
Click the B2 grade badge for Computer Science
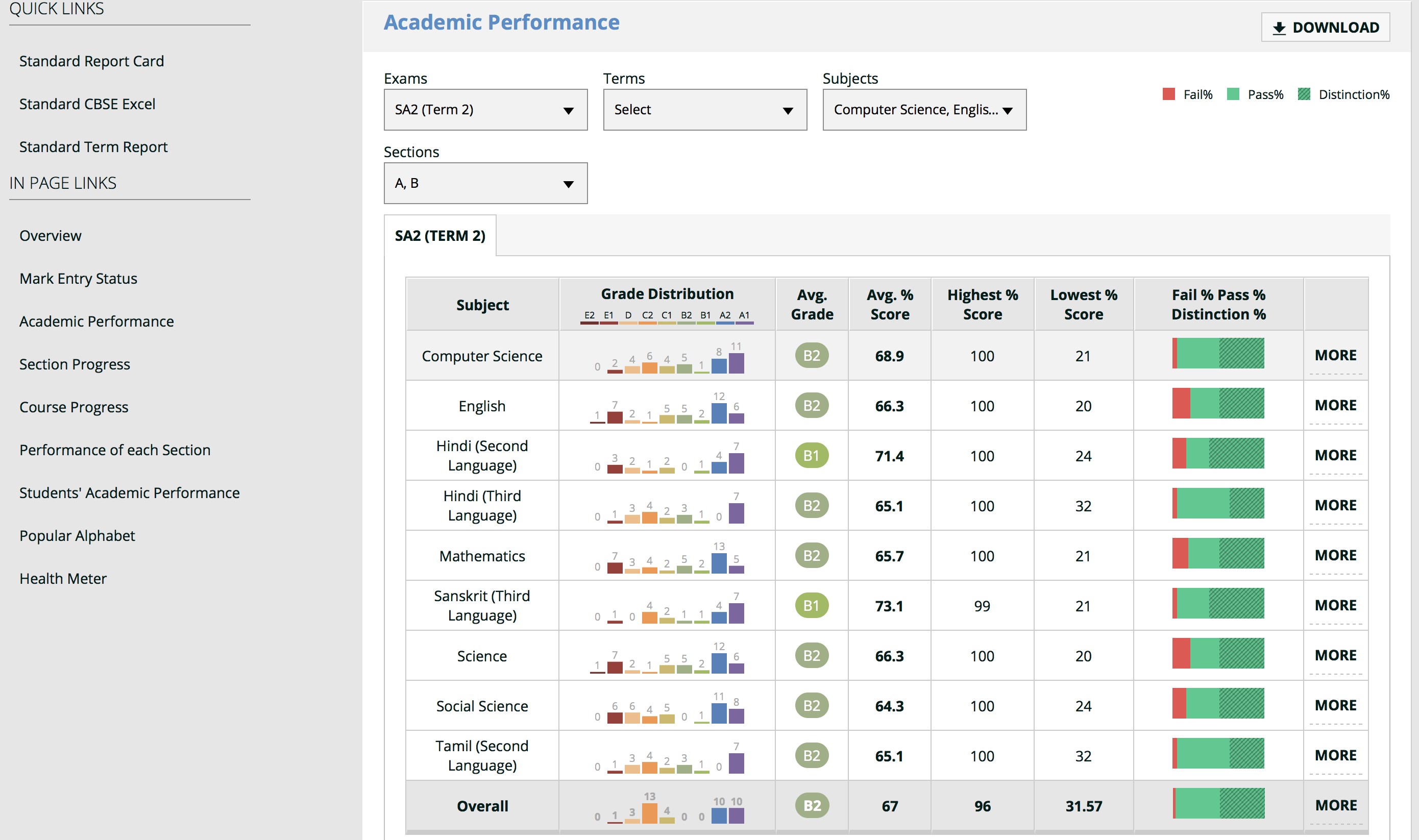pos(811,356)
